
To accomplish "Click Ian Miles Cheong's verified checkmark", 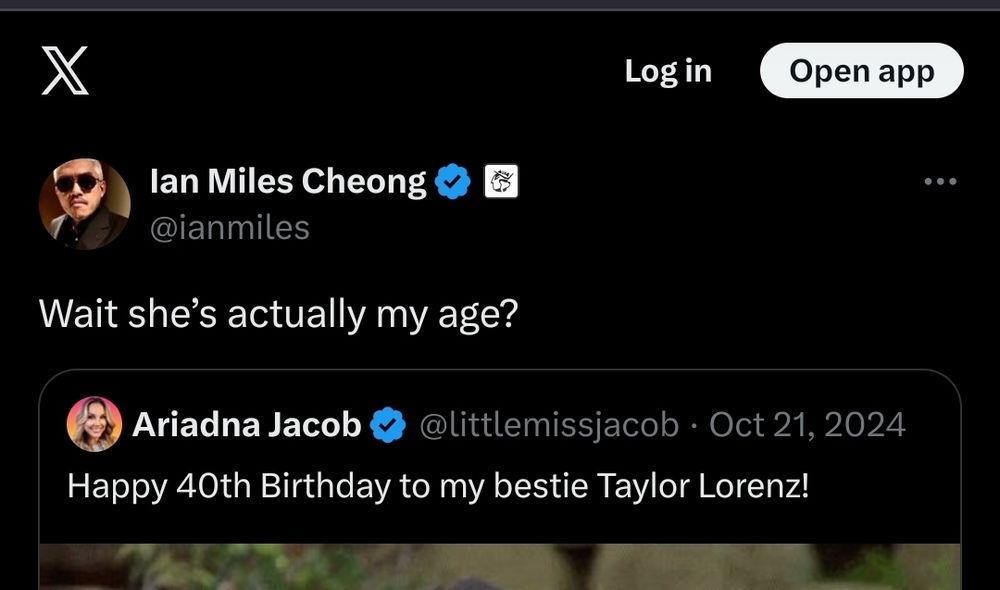I will point(453,181).
